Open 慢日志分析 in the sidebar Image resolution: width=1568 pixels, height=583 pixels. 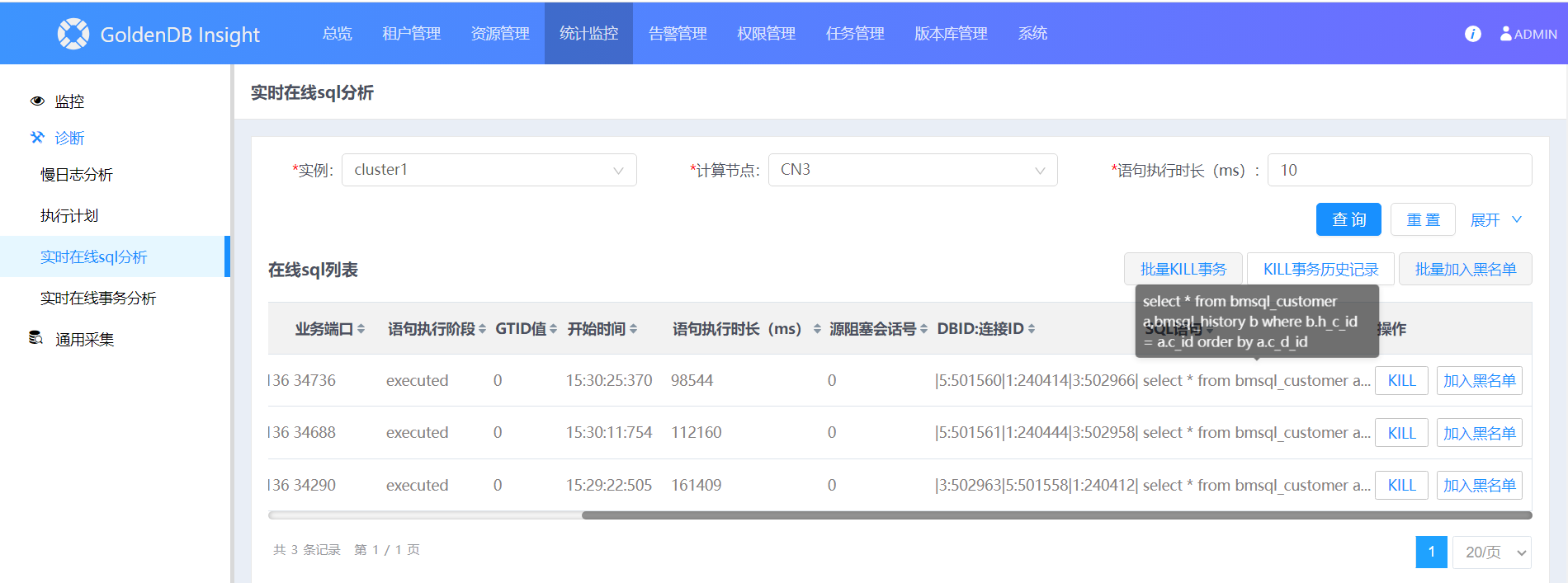(x=77, y=175)
